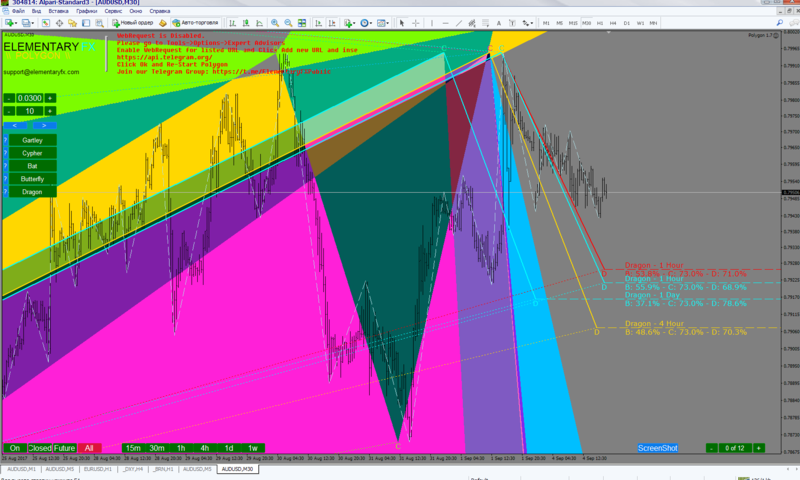
Task: Toggle the On button
Action: pos(15,448)
